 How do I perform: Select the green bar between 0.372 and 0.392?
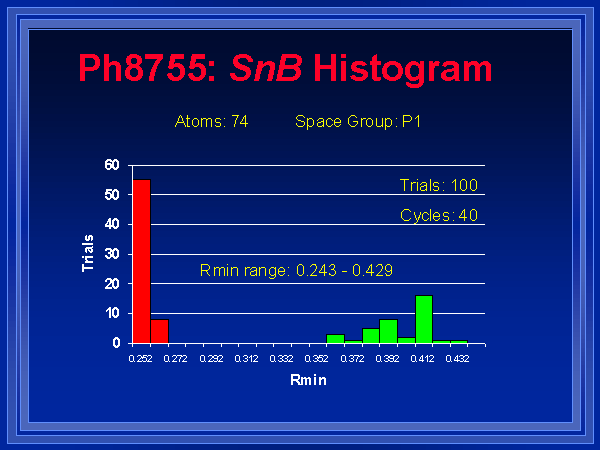coord(371,336)
